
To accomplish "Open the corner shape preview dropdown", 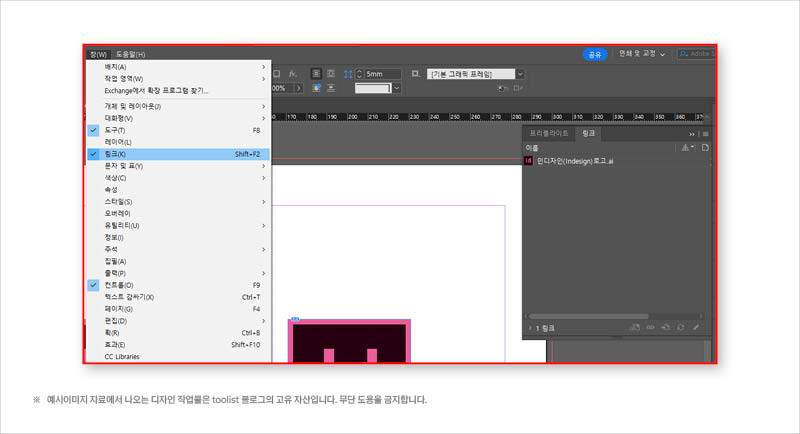I will 396,88.
